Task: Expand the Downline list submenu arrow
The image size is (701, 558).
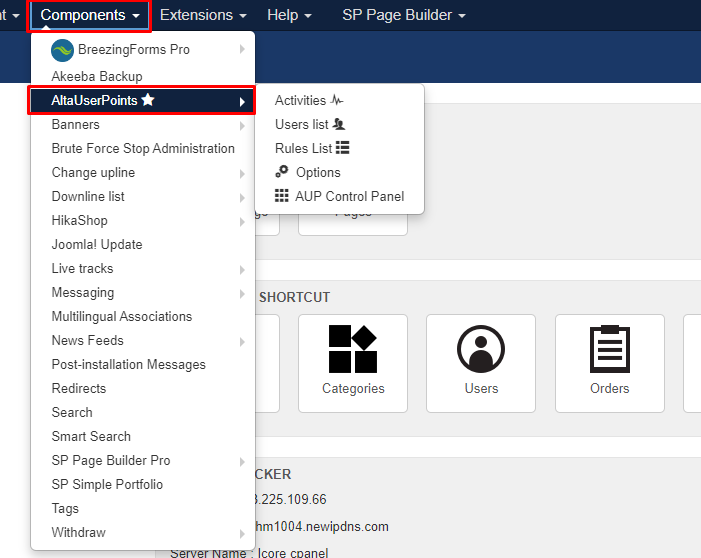Action: pos(242,198)
